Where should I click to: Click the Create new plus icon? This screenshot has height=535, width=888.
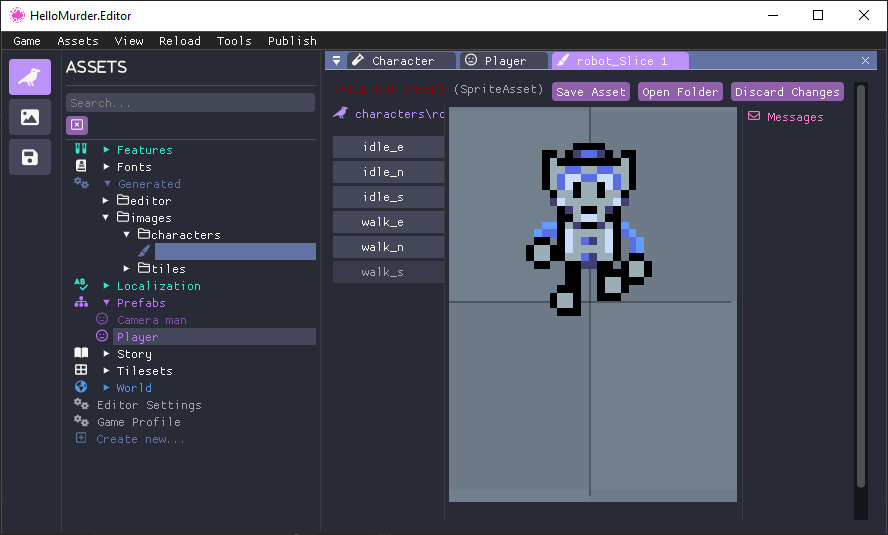(81, 439)
